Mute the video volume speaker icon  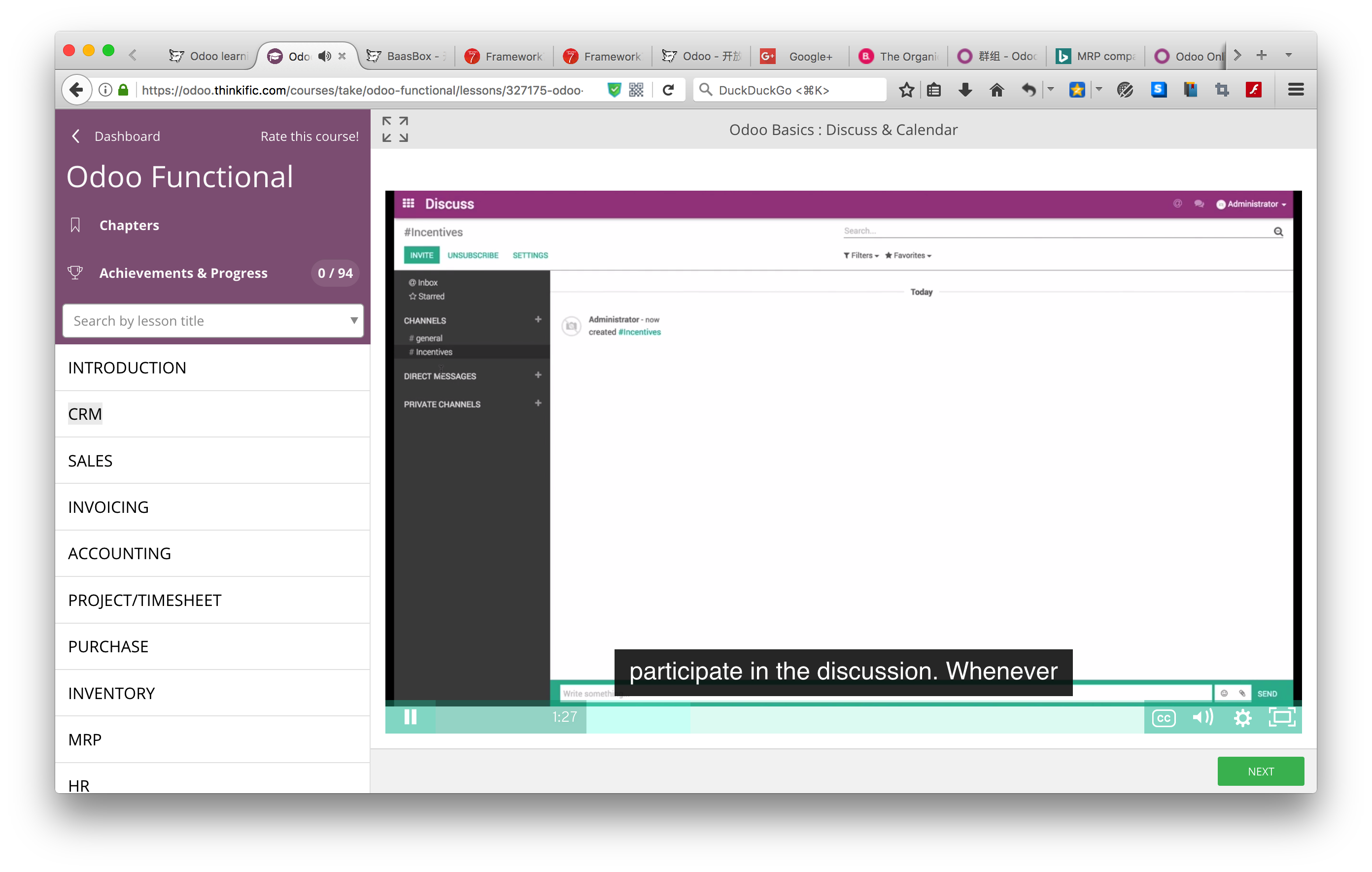coord(1202,717)
